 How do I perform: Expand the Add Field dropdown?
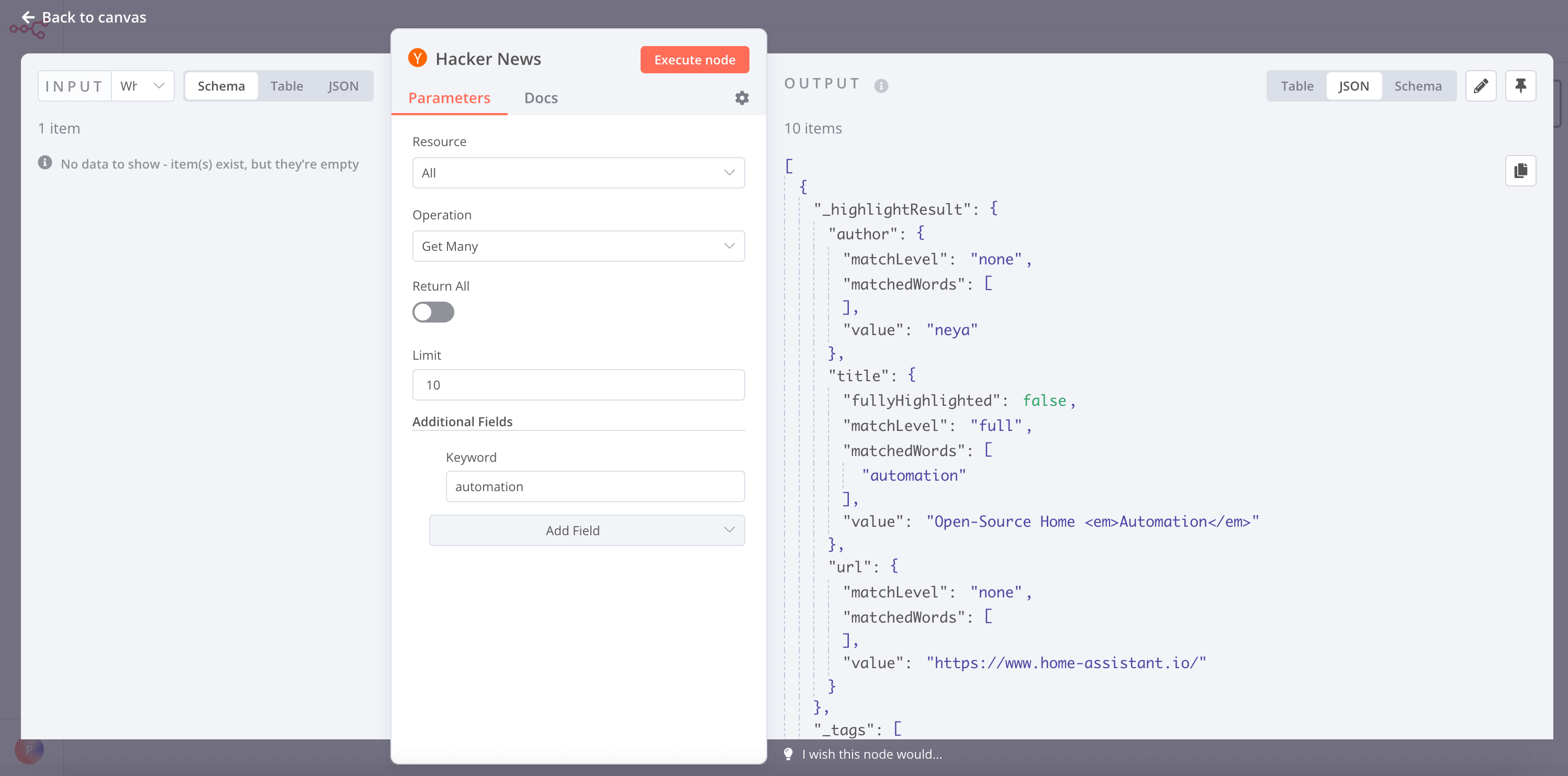(x=586, y=530)
